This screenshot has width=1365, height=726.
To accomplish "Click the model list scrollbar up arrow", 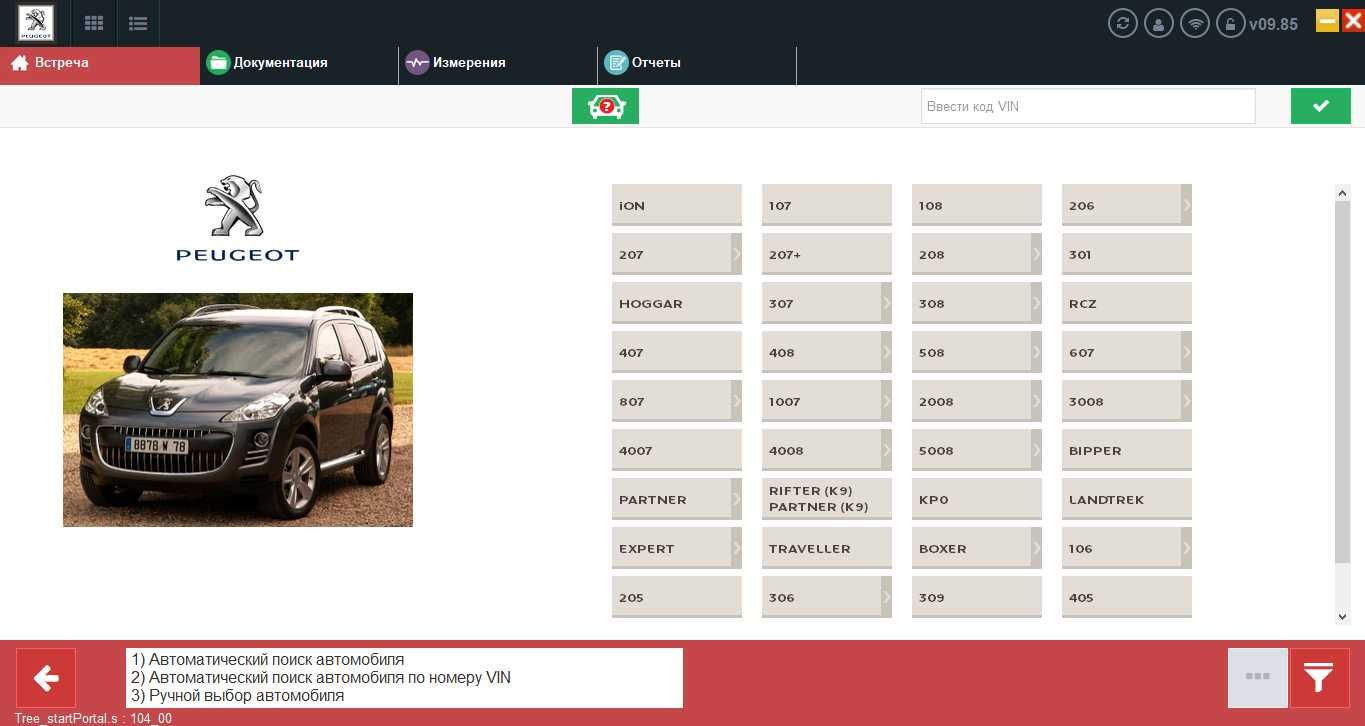I will click(x=1343, y=192).
